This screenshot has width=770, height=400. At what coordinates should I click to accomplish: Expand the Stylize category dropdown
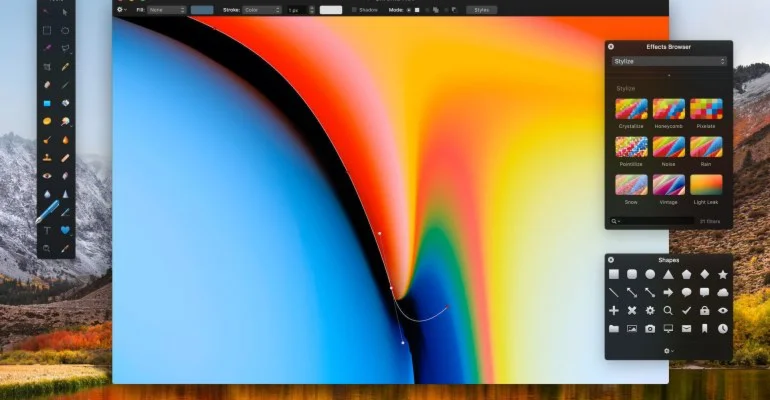tap(669, 61)
